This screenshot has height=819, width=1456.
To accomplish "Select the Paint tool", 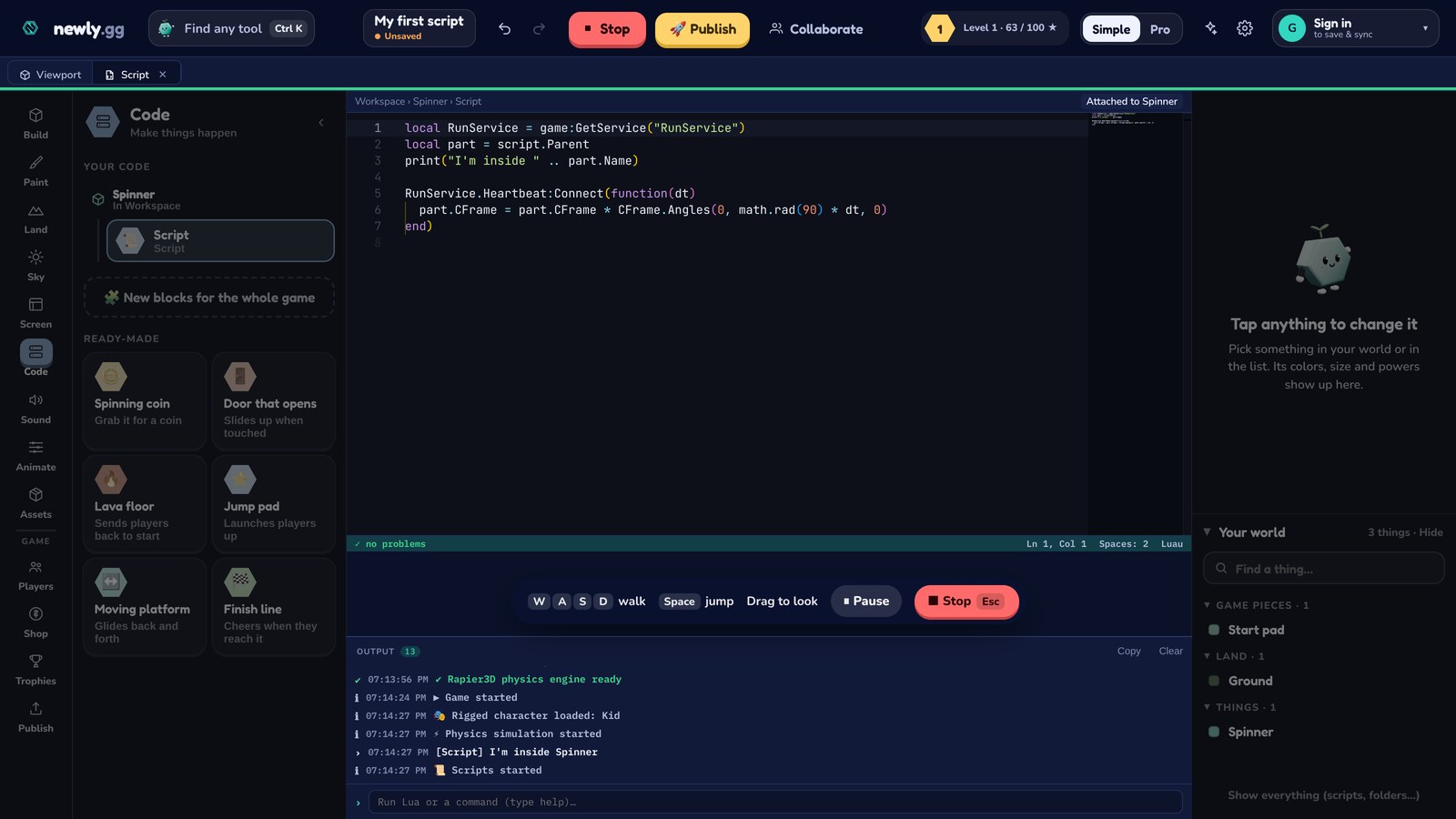I will 35,170.
